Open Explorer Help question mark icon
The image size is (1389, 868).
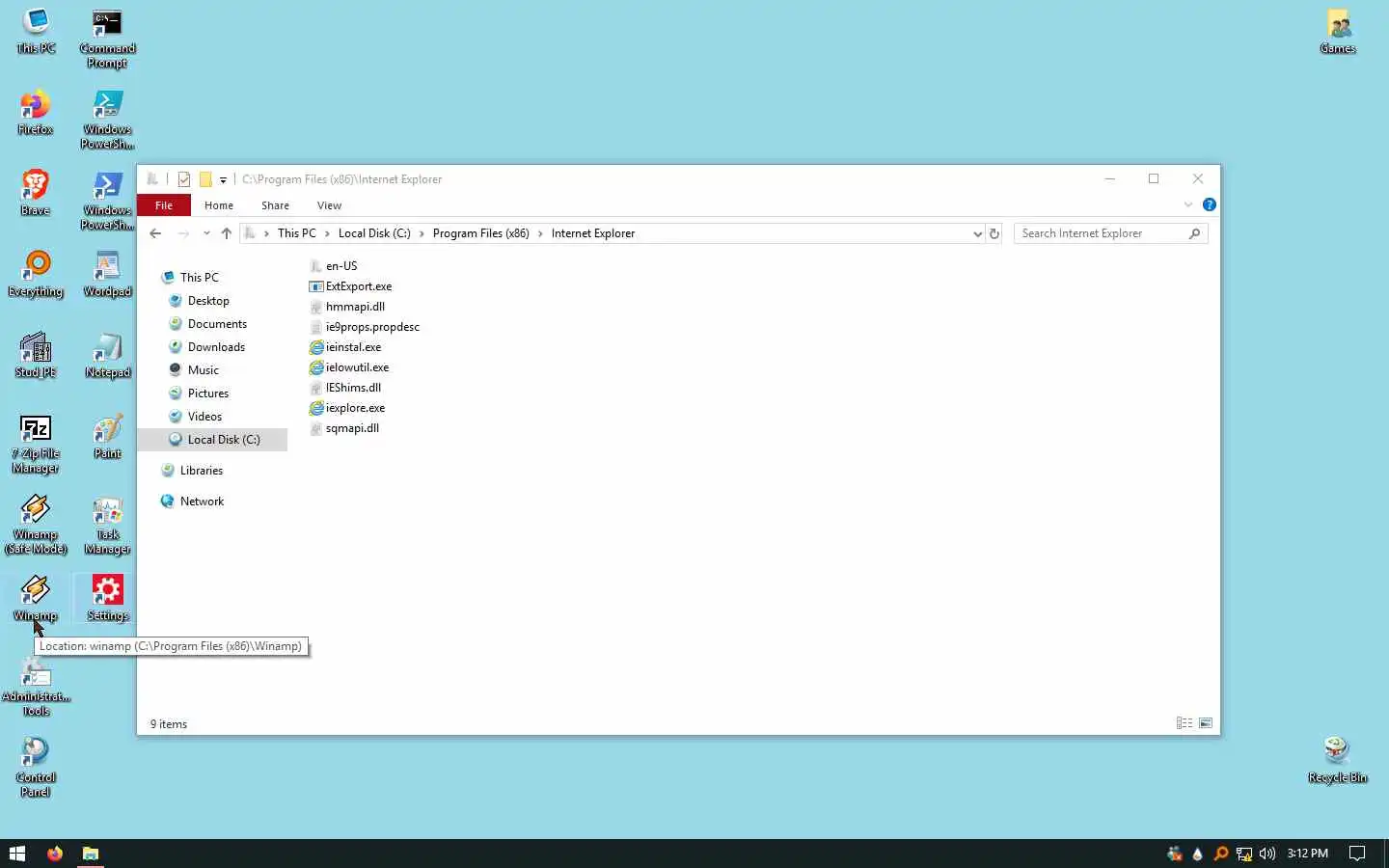(x=1209, y=204)
